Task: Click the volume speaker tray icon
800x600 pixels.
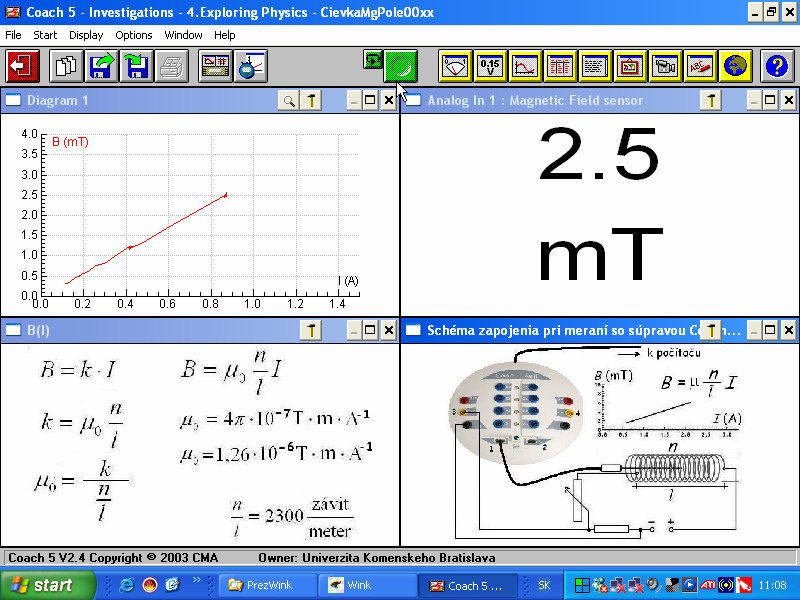Action: [x=653, y=585]
